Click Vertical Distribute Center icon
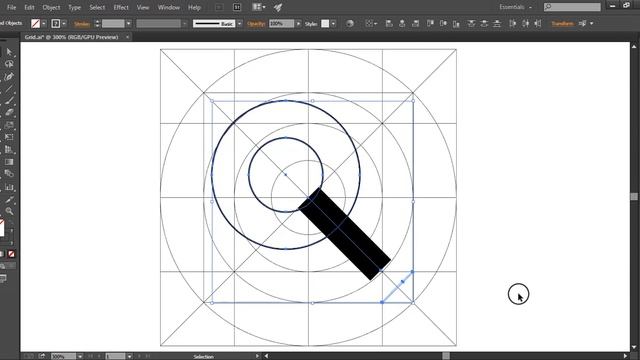 coord(484,24)
